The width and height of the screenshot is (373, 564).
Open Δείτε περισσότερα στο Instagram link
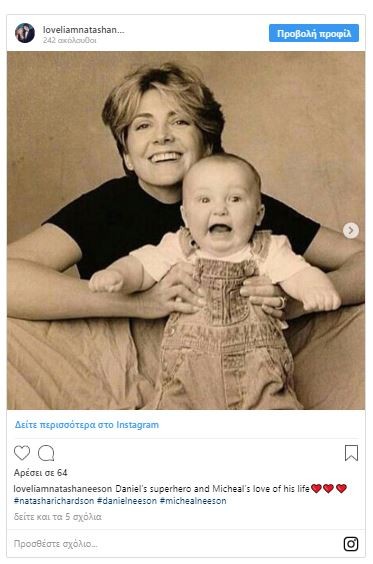tap(87, 425)
